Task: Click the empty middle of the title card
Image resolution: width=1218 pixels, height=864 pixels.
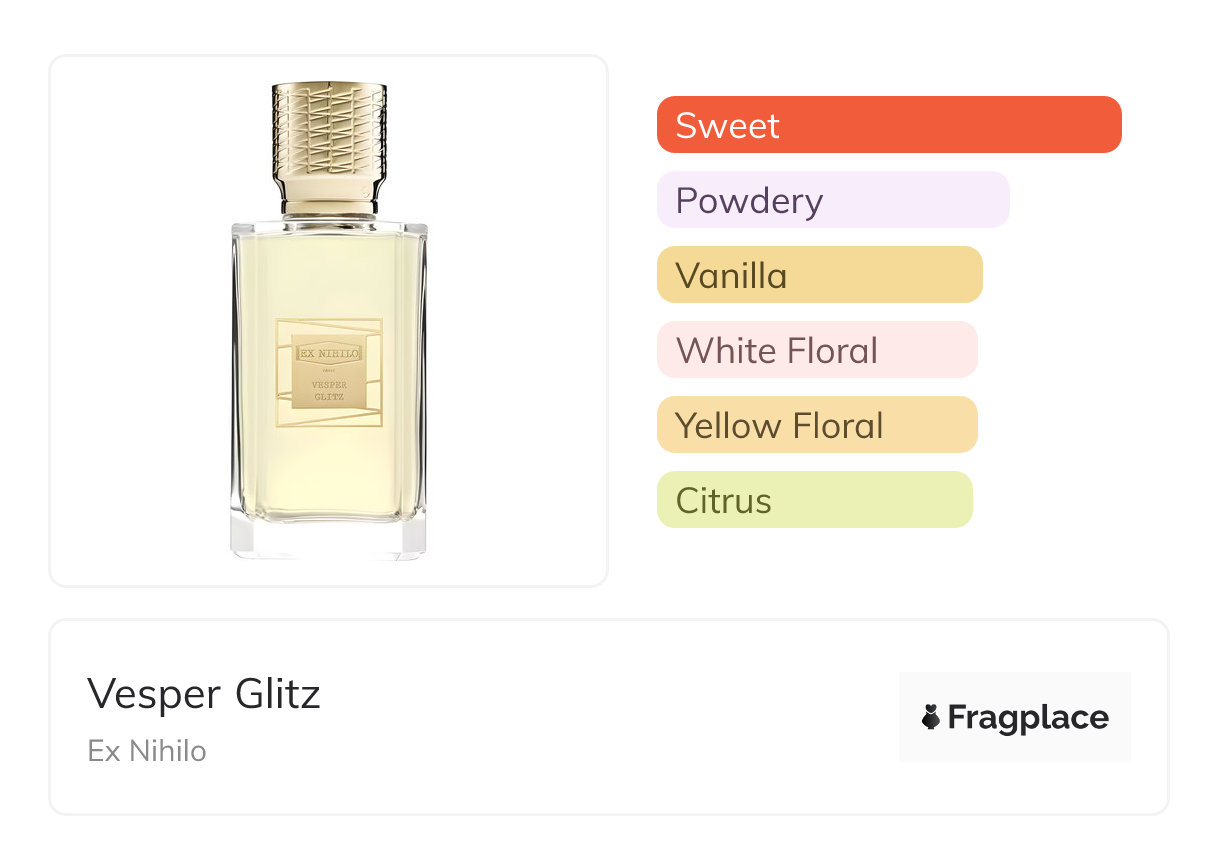Action: 600,717
